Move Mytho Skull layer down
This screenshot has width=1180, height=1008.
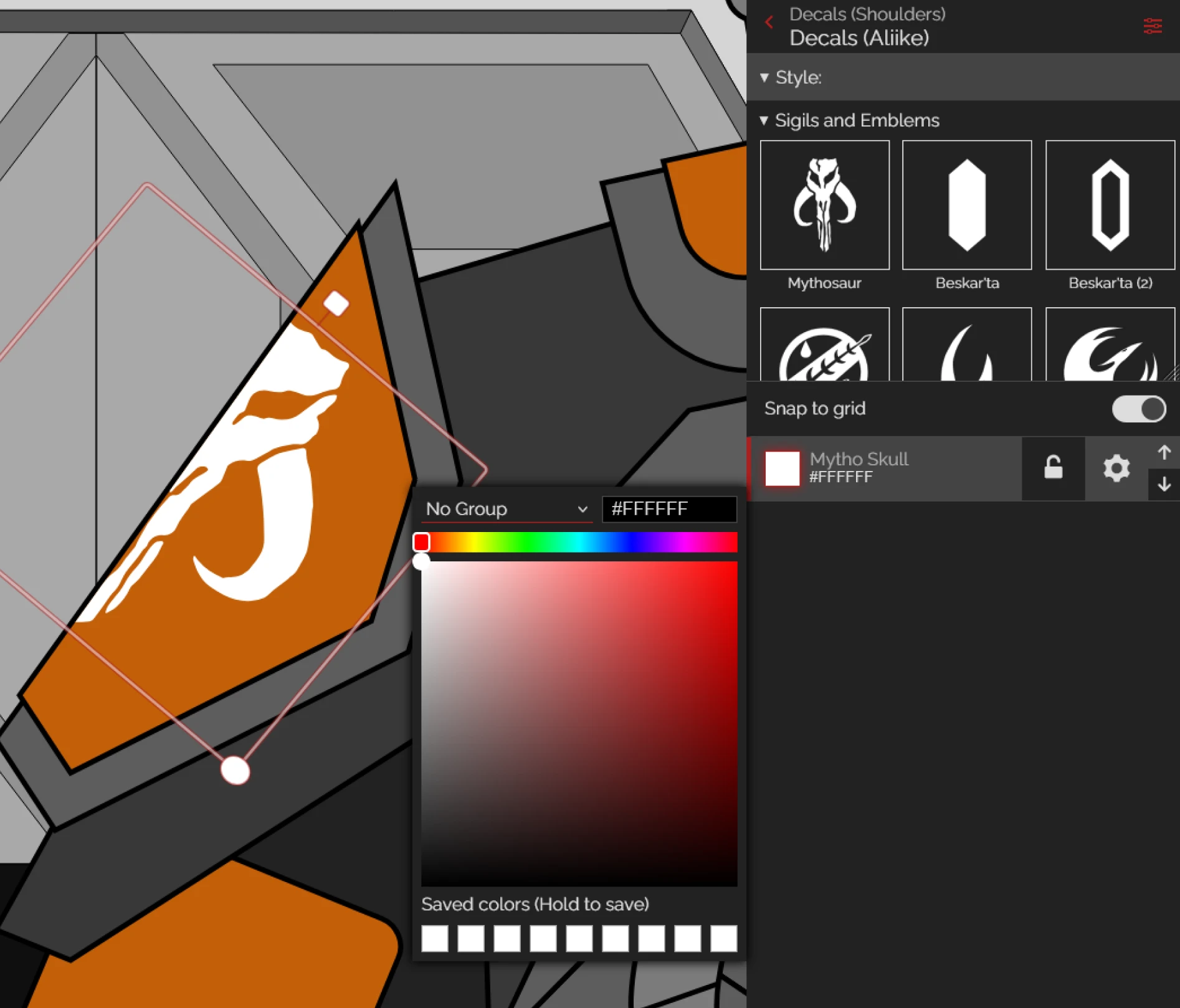point(1164,484)
